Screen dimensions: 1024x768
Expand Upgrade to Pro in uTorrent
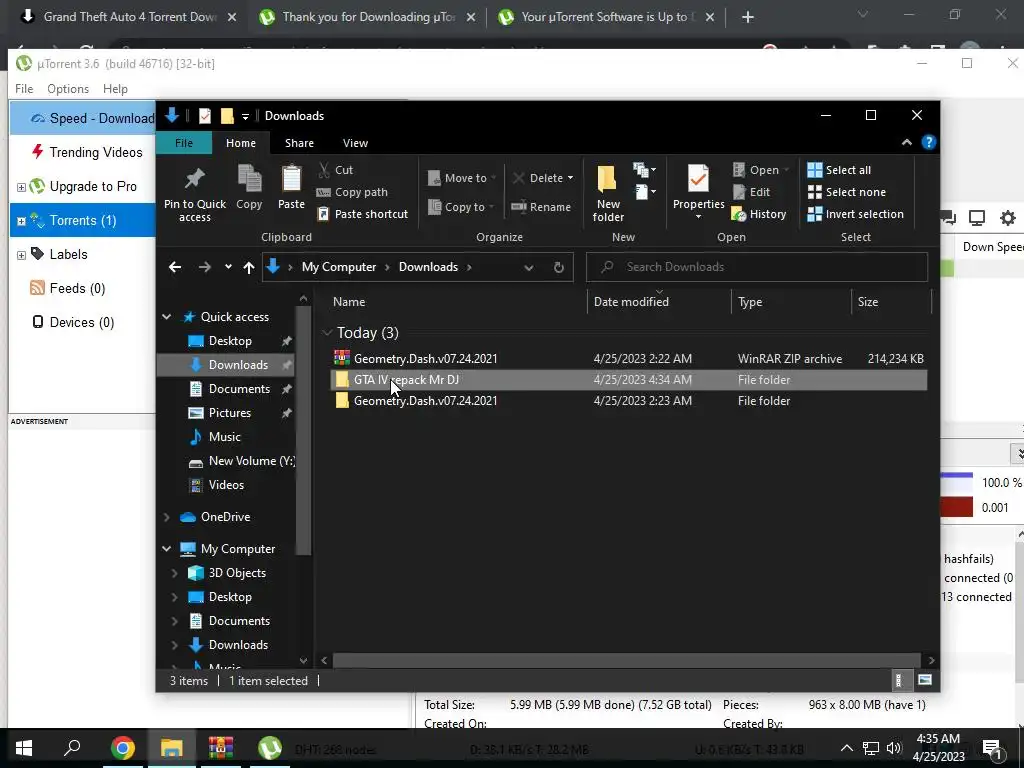[x=21, y=187]
